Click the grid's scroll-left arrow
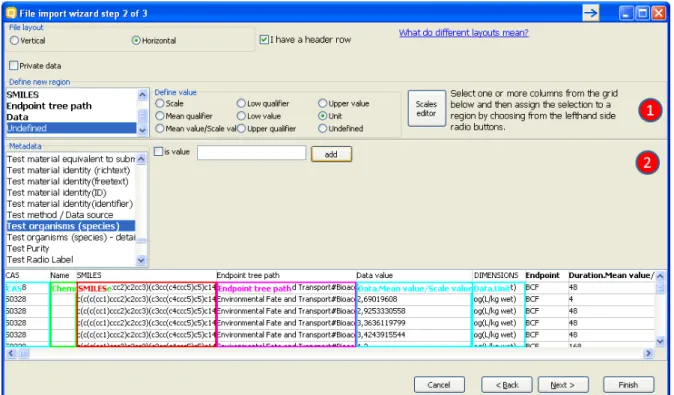This screenshot has height=395, width=674. pyautogui.click(x=11, y=353)
